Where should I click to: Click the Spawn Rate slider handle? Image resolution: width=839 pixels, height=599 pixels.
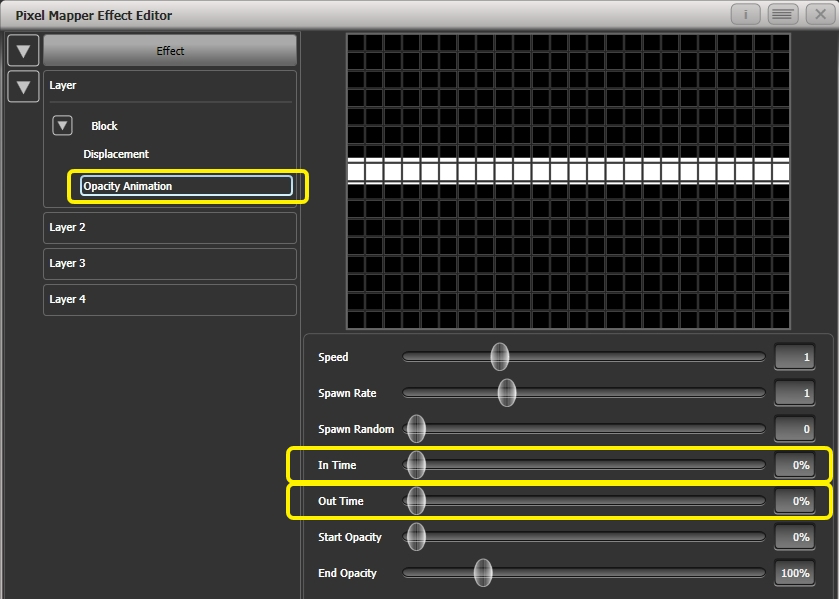point(507,392)
